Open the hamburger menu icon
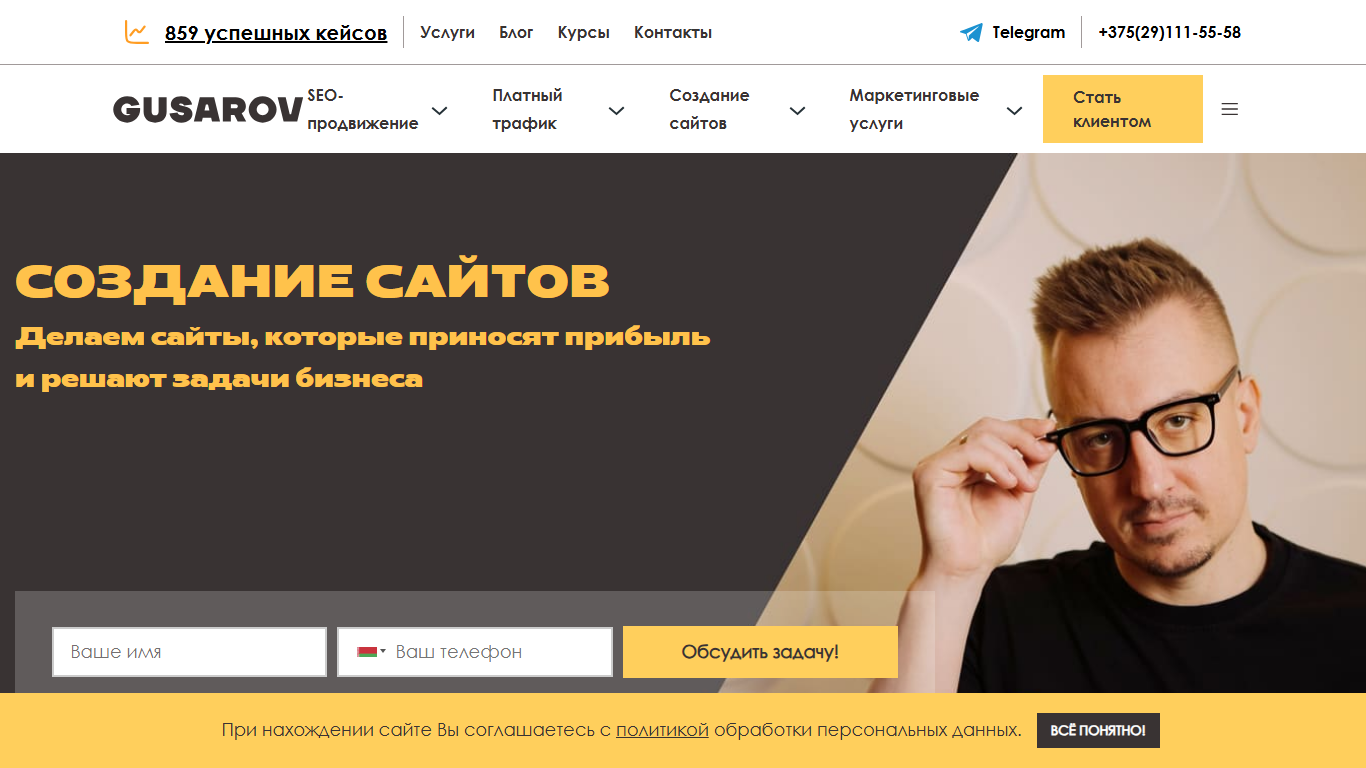This screenshot has width=1366, height=768. coord(1230,109)
